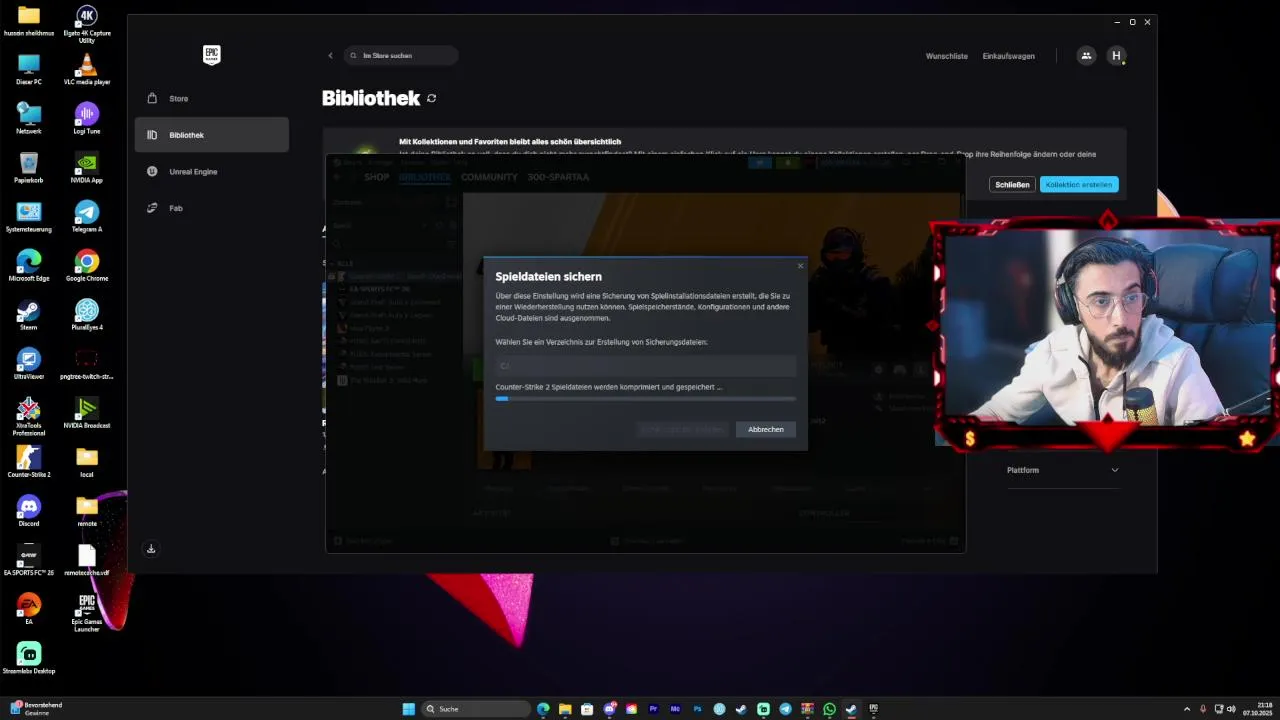Open the Epic Games taskbar icon
Image resolution: width=1280 pixels, height=720 pixels.
pos(873,709)
